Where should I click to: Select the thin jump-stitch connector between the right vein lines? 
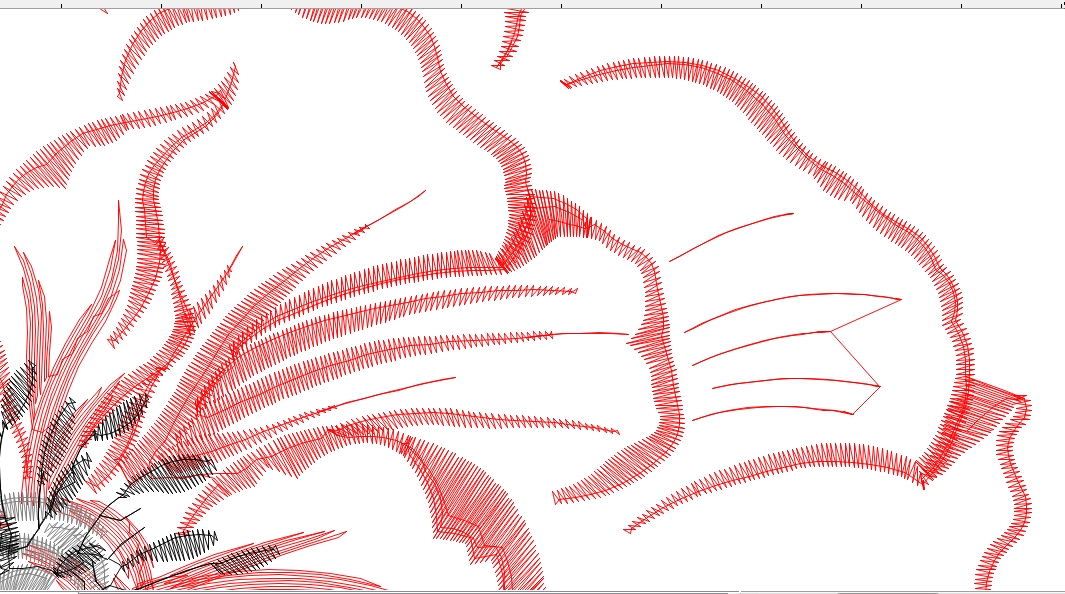click(855, 359)
